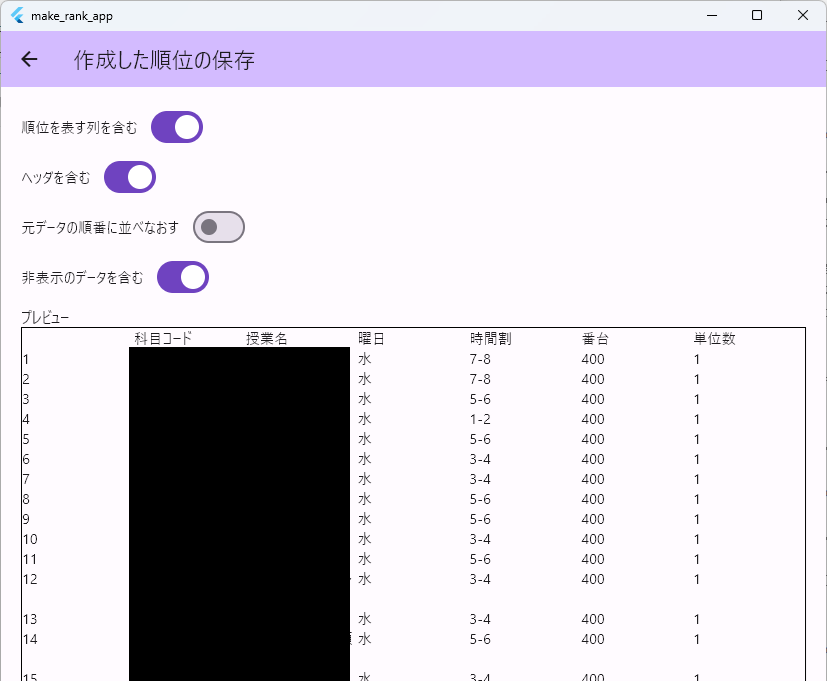Select rank number 1 in preview
Viewport: 827px width, 681px height.
tap(26, 359)
